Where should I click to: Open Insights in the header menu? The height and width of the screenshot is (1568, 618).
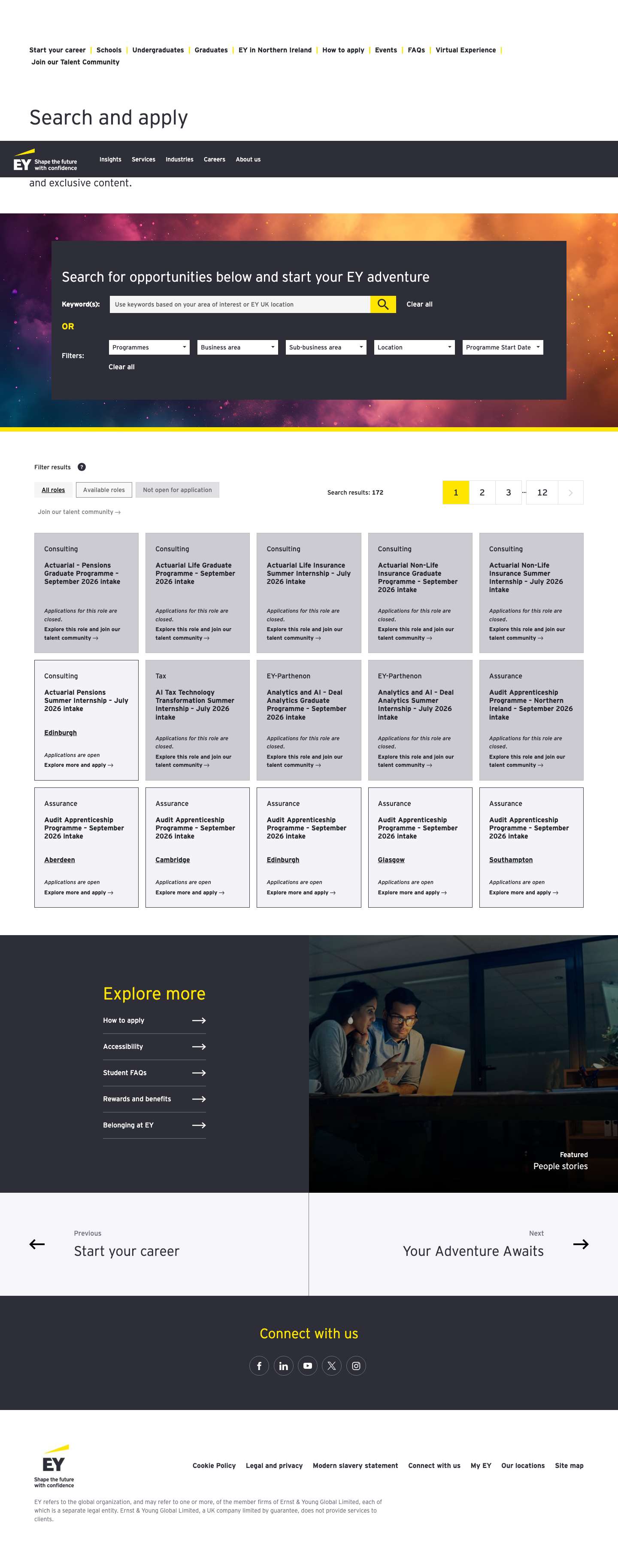tap(110, 159)
